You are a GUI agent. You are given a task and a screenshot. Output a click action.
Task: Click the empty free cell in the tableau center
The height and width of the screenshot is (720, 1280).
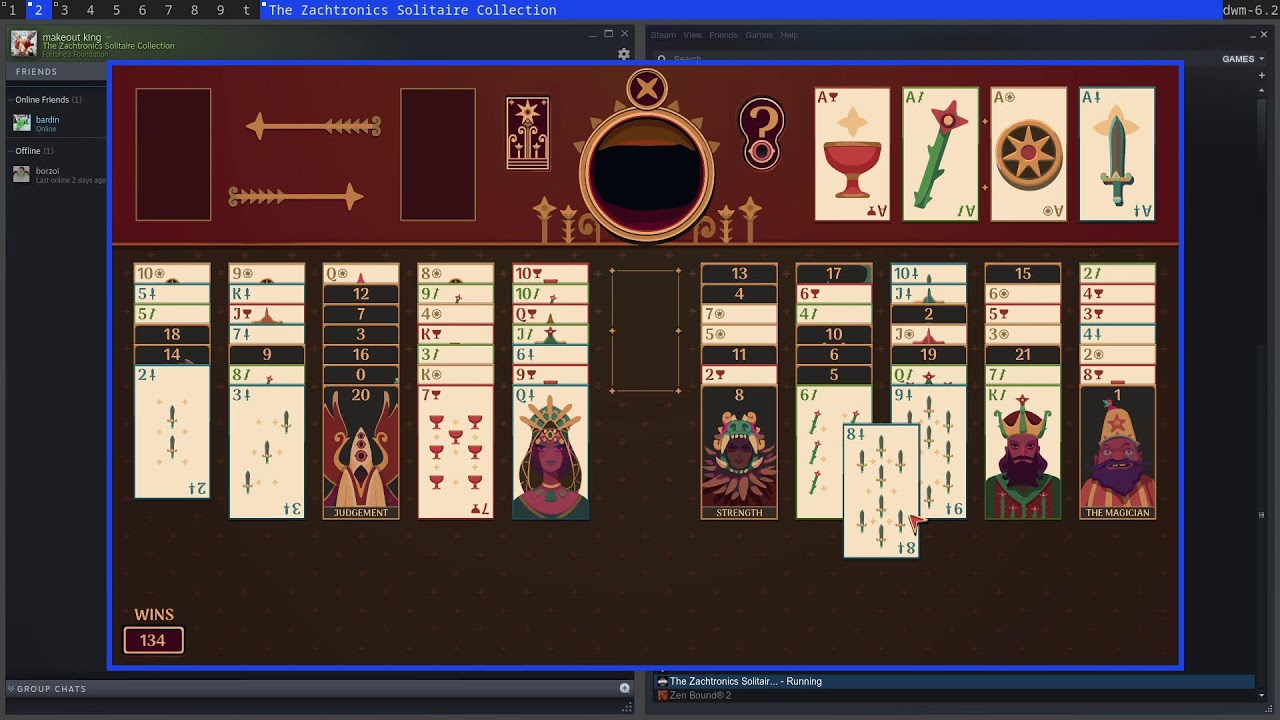pyautogui.click(x=645, y=330)
